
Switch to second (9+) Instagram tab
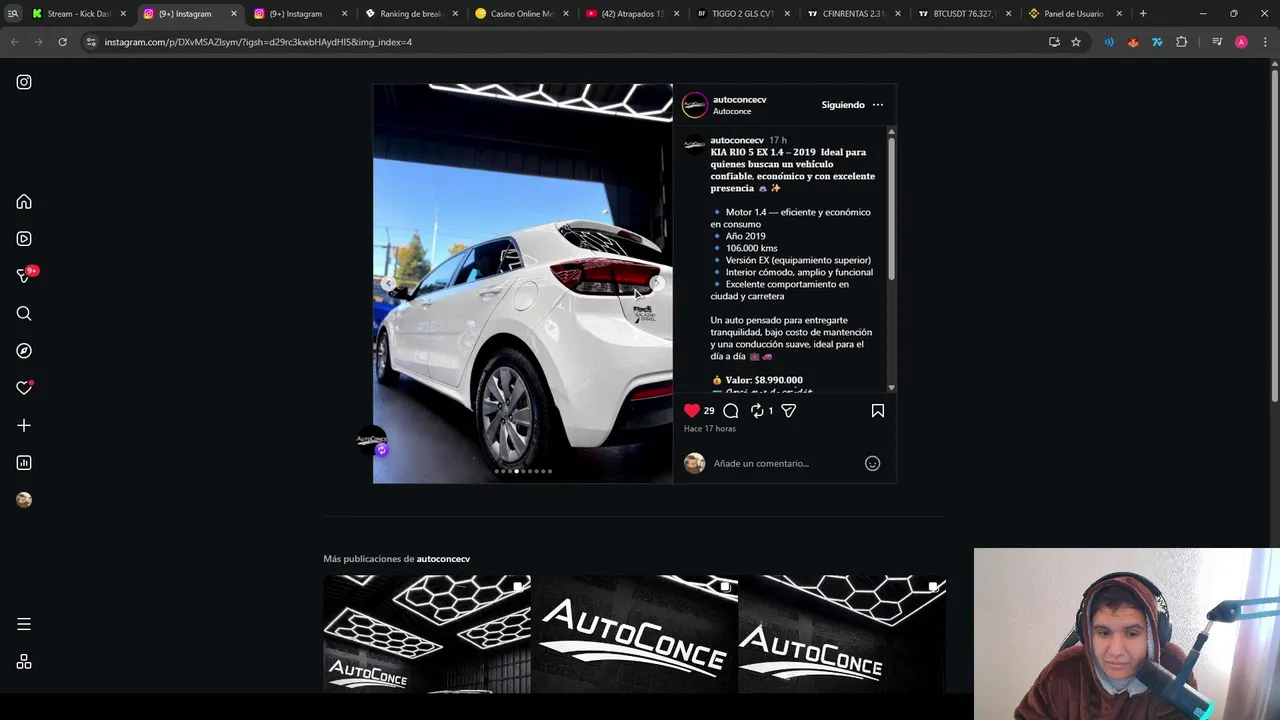[298, 14]
